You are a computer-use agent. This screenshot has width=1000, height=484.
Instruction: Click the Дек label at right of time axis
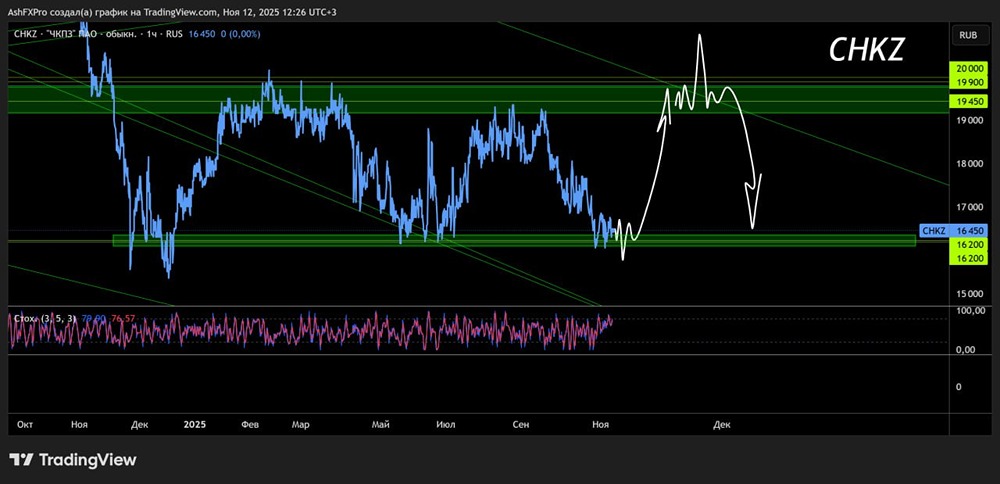click(x=721, y=424)
